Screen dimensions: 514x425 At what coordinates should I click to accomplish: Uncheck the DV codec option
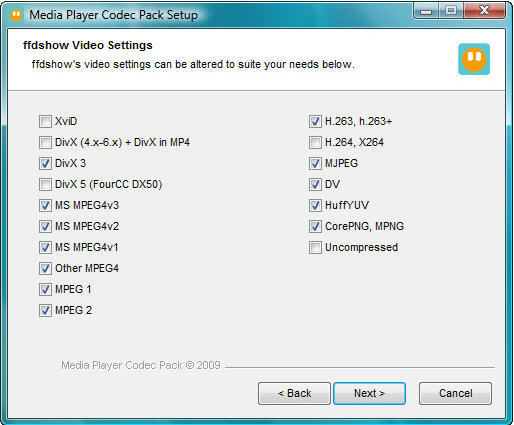point(315,184)
